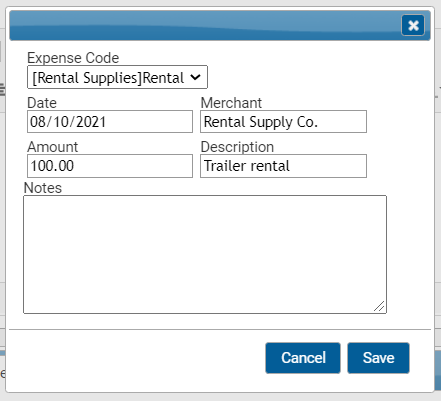The height and width of the screenshot is (401, 441).
Task: Save the expense entry
Action: click(x=378, y=358)
